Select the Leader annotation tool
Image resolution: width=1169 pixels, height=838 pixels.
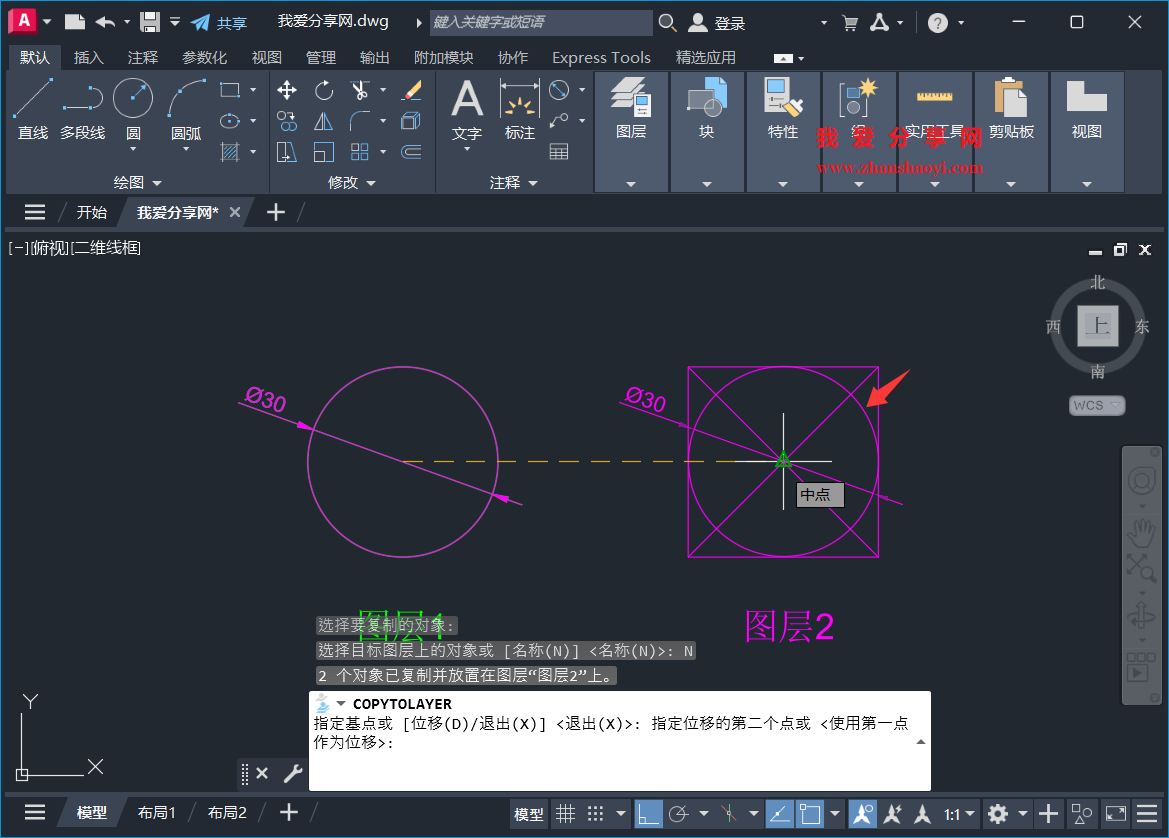[558, 121]
